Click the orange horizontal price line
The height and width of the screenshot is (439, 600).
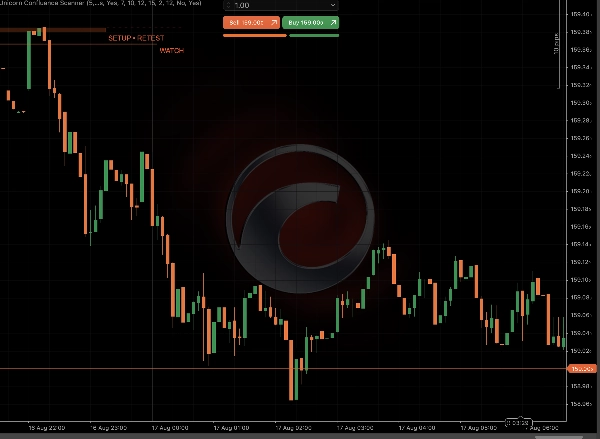(x=283, y=369)
